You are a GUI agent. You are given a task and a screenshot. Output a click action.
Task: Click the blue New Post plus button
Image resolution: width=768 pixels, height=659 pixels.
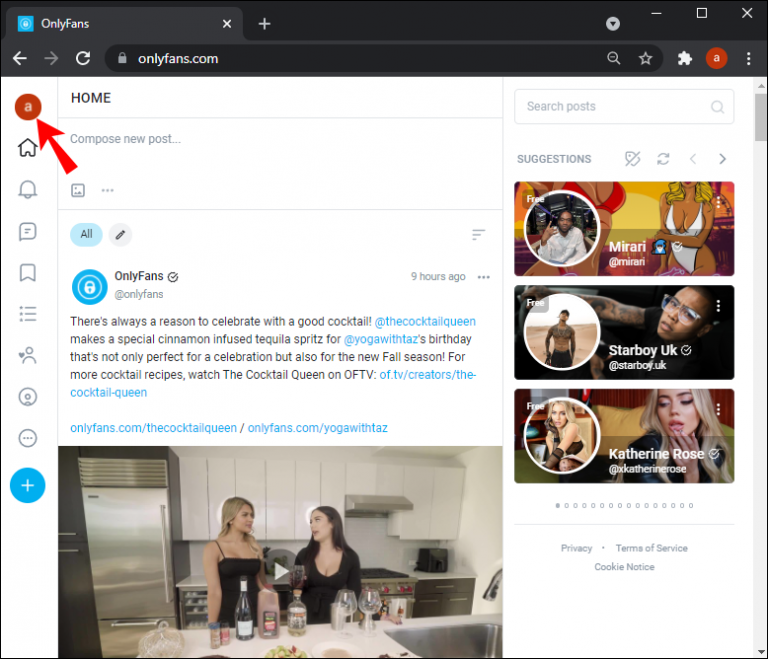pos(27,486)
